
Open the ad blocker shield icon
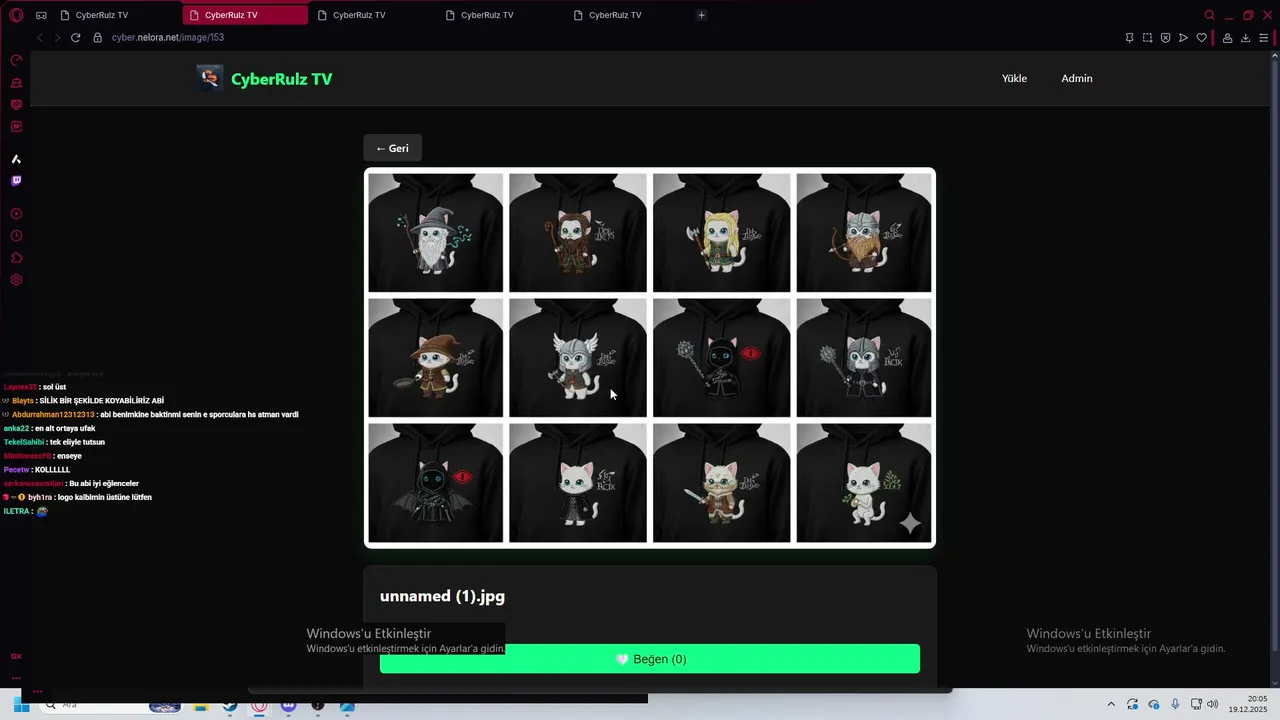(1166, 38)
